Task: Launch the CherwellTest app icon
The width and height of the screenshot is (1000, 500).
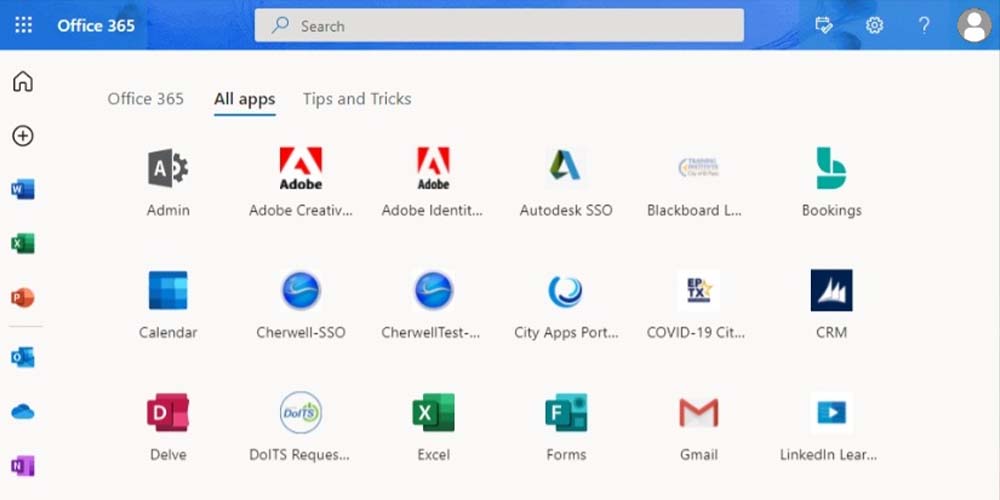Action: pos(434,291)
